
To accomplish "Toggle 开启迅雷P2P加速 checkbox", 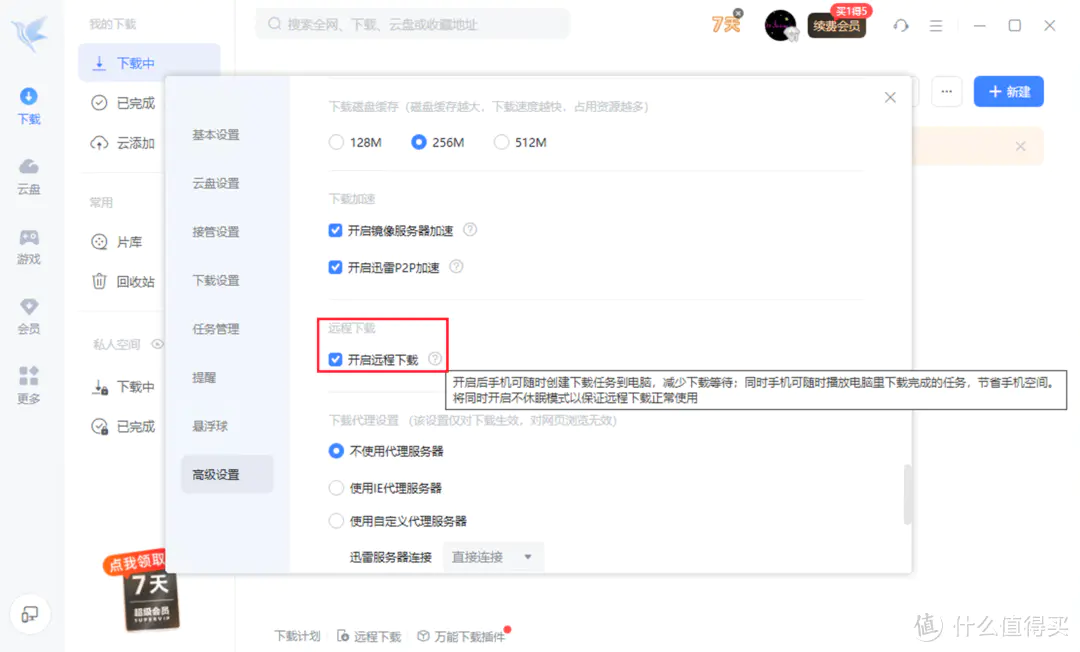I will pos(335,267).
